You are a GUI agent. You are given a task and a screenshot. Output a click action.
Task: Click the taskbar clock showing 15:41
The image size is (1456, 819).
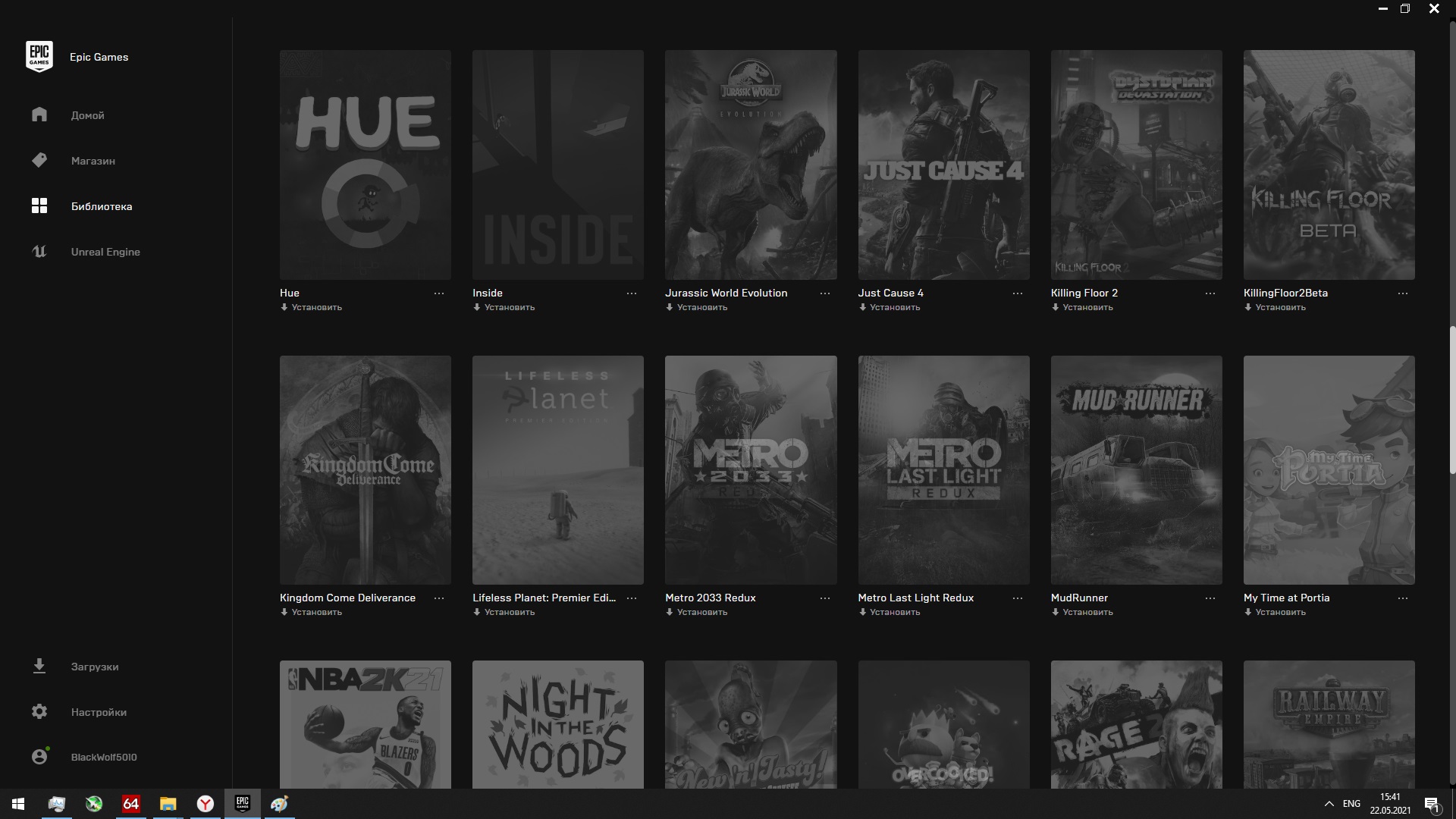1390,804
